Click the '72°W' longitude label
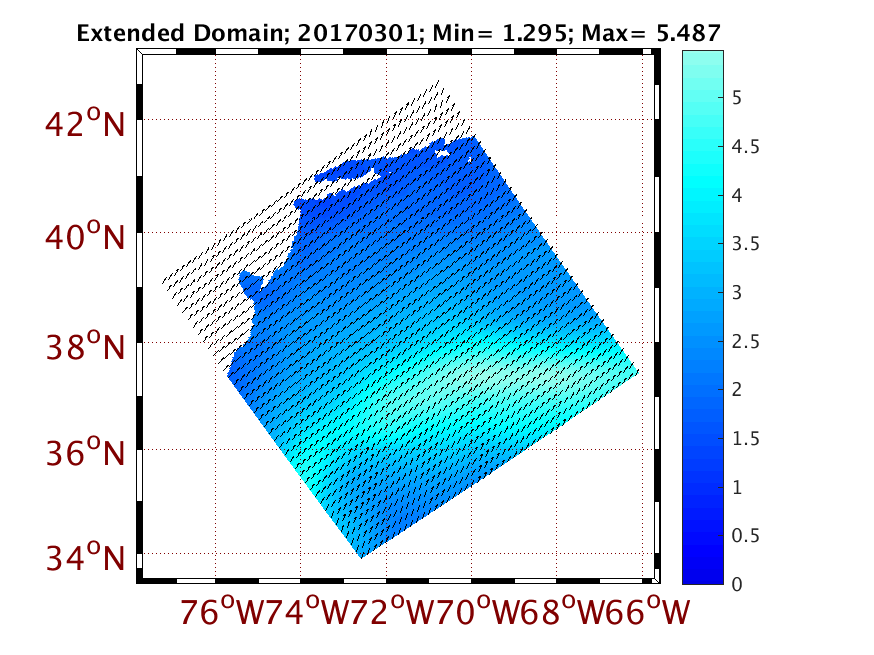 click(x=392, y=612)
